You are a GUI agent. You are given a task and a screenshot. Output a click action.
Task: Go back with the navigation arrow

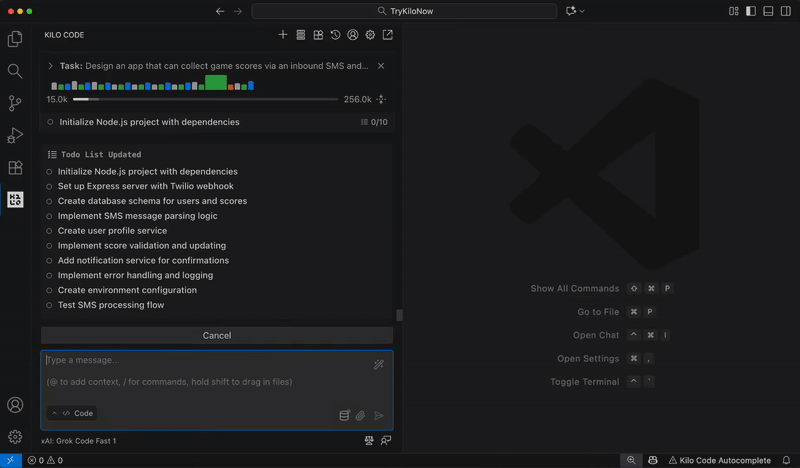[x=220, y=11]
